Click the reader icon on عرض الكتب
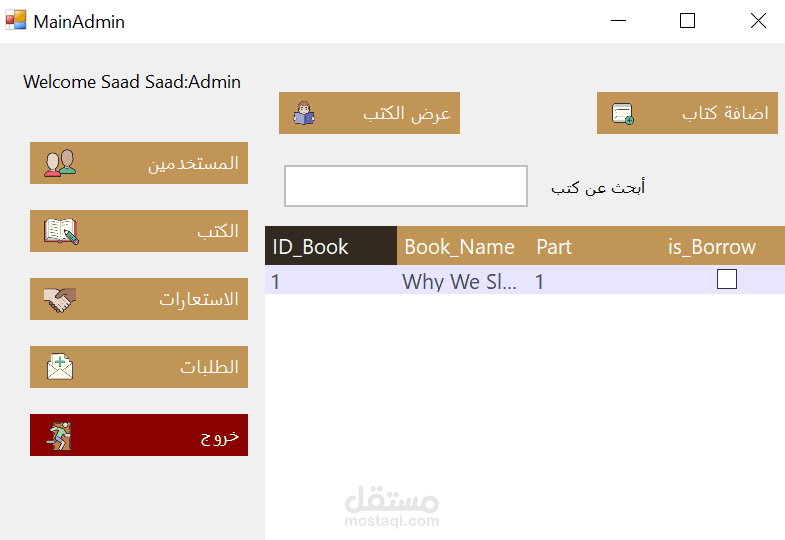The image size is (785, 540). (304, 113)
